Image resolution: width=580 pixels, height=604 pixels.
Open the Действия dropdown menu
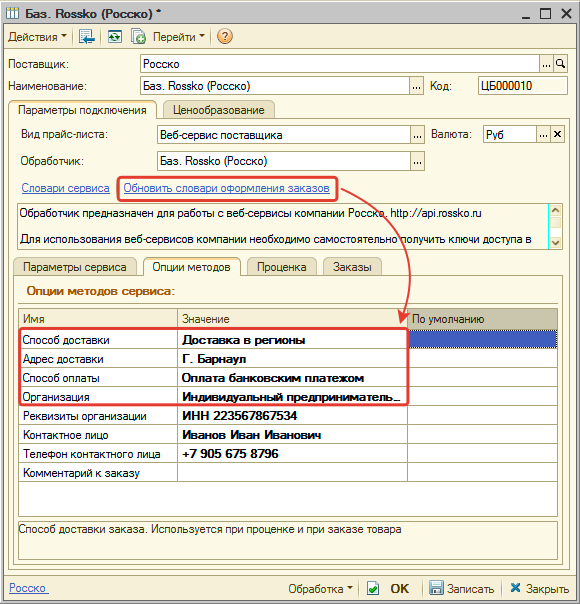[x=37, y=37]
